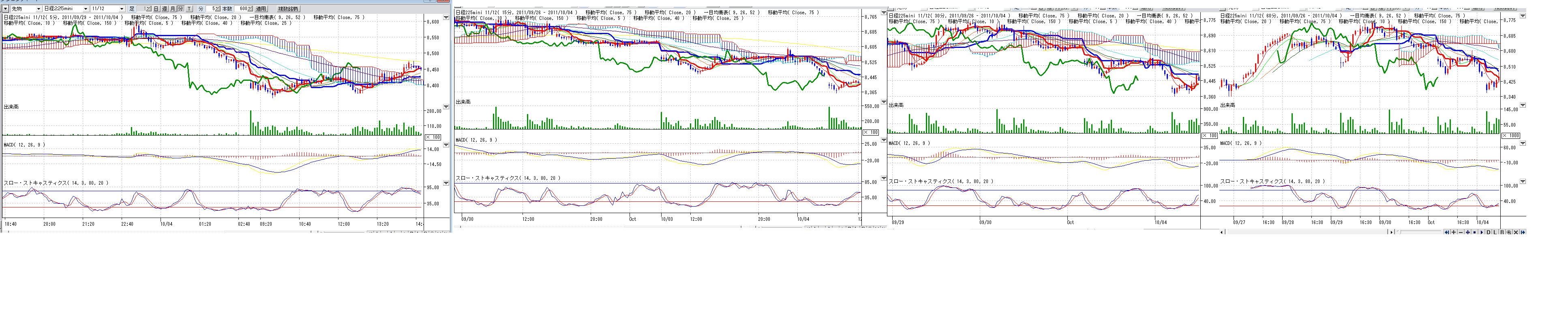The height and width of the screenshot is (315, 1568).
Task: Adjust the zoom slider in rightmost chart
Action: point(1400,231)
